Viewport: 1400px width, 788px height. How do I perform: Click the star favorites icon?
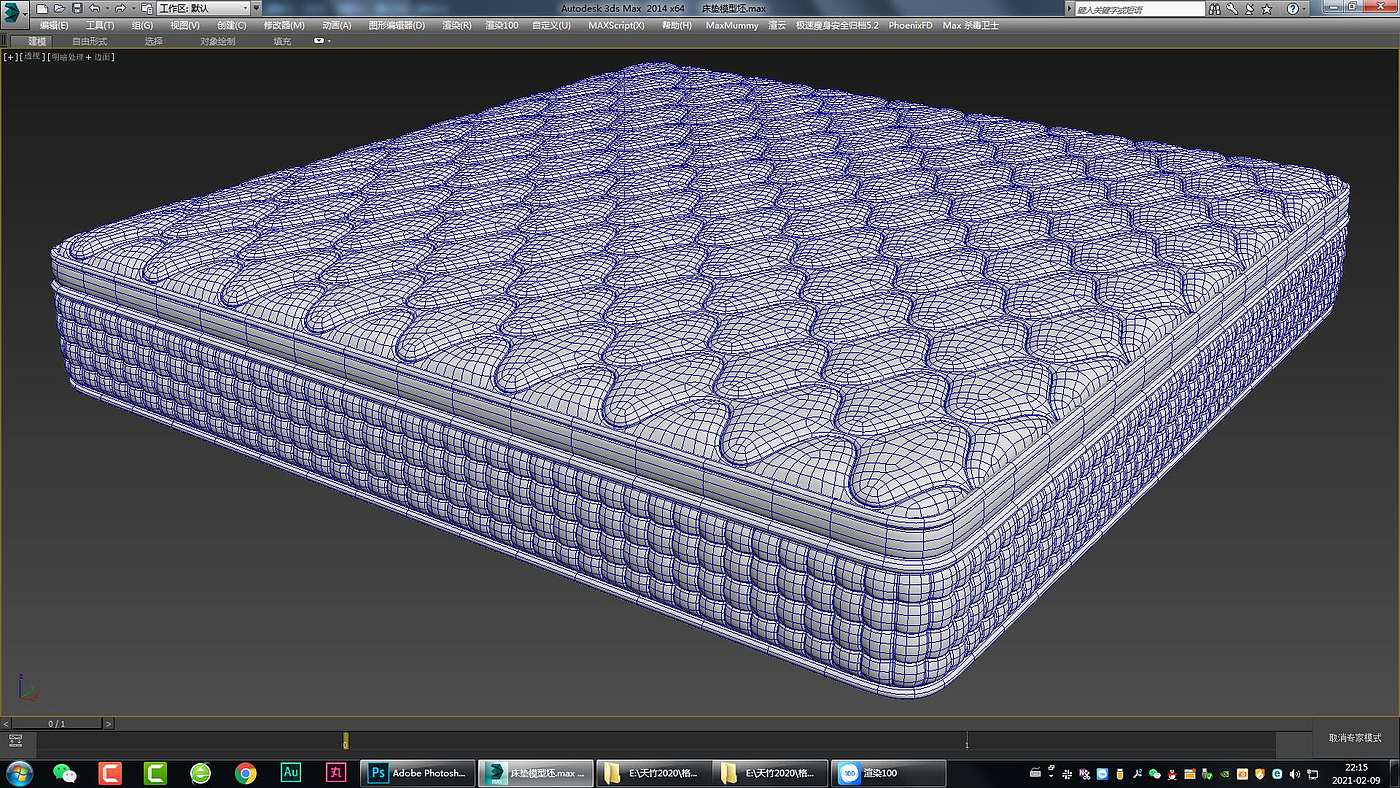pyautogui.click(x=1266, y=8)
